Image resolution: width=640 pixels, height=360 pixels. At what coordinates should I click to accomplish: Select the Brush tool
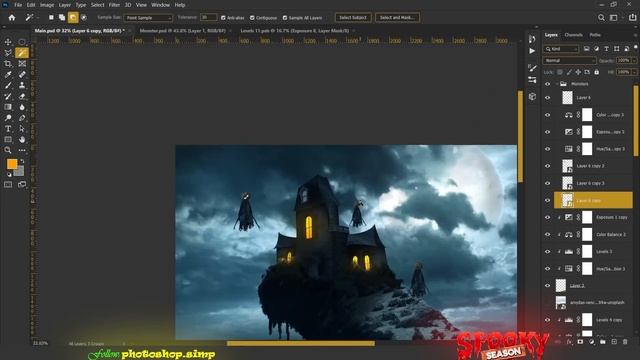pos(8,85)
